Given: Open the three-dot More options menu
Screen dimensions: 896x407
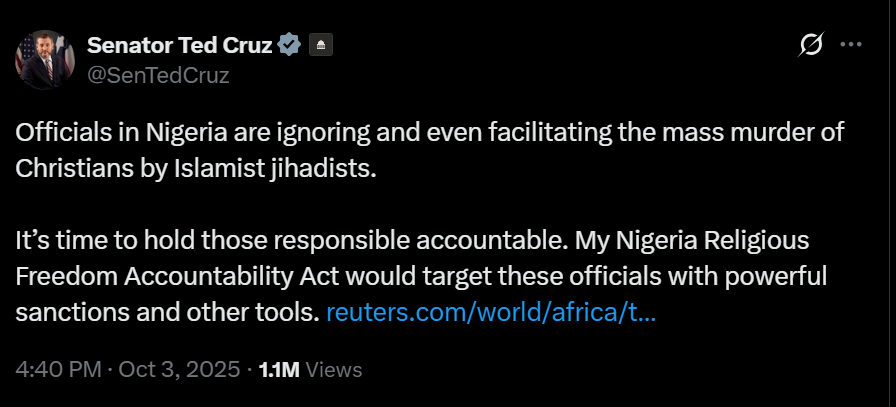Looking at the screenshot, I should (x=851, y=45).
